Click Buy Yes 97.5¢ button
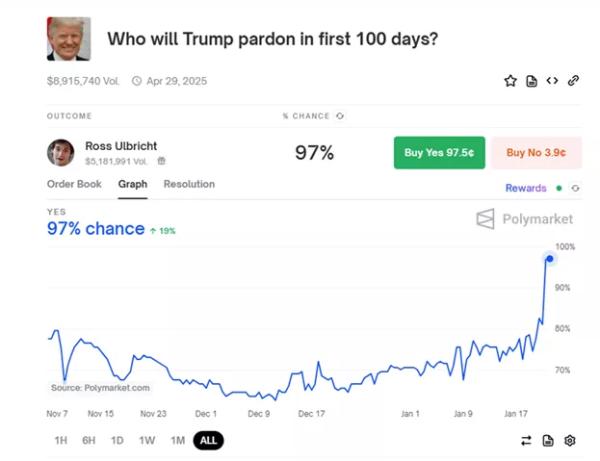 (439, 153)
